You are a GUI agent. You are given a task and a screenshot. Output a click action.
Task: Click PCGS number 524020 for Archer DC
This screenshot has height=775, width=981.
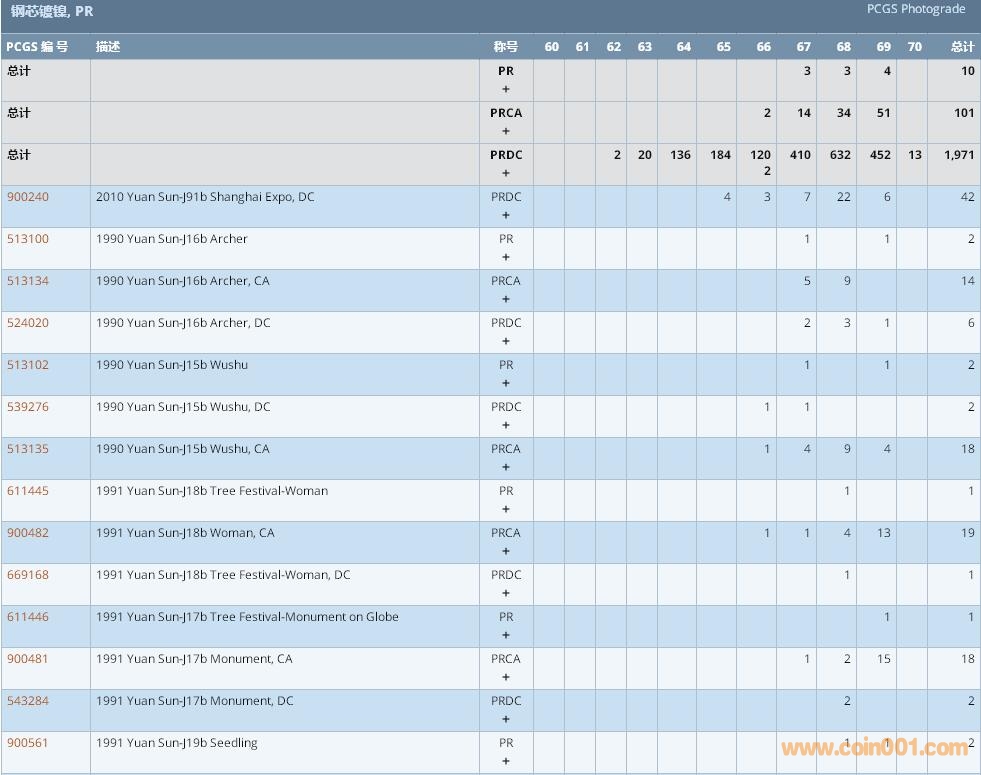pyautogui.click(x=27, y=323)
